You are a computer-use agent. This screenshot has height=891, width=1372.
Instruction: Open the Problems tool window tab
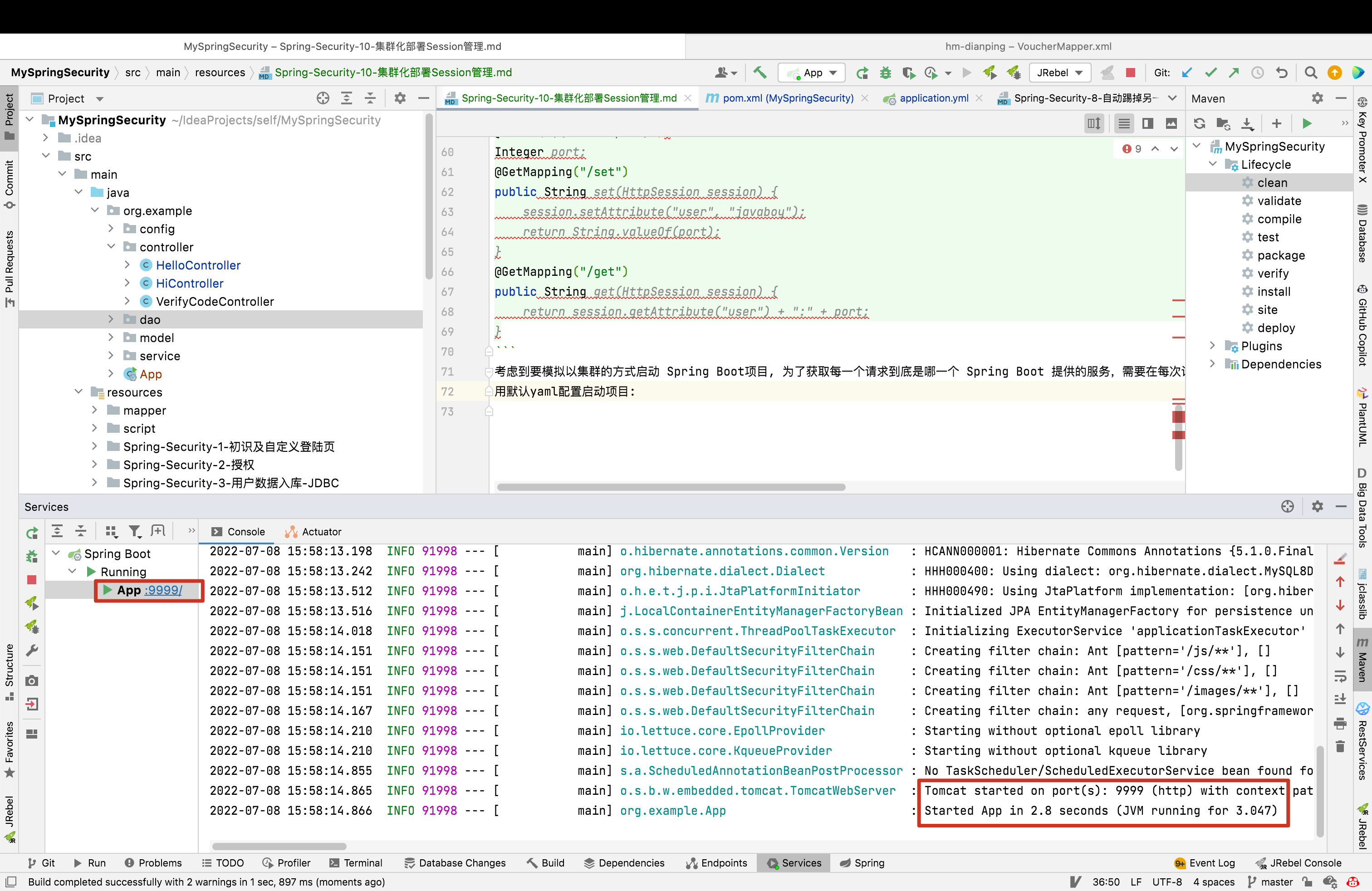coord(153,863)
